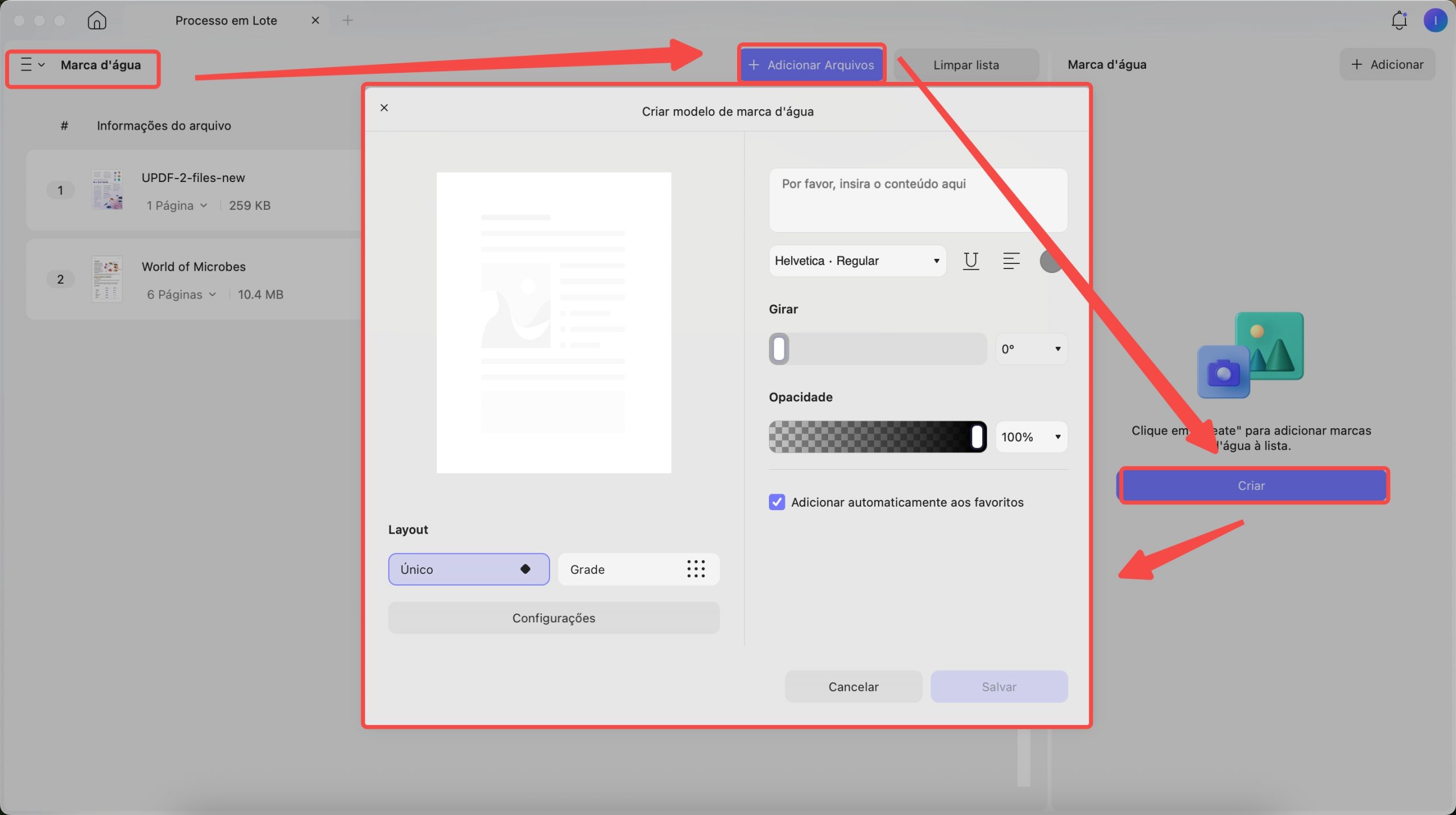
Task: Click the 10.4 MB file size
Action: [x=260, y=295]
